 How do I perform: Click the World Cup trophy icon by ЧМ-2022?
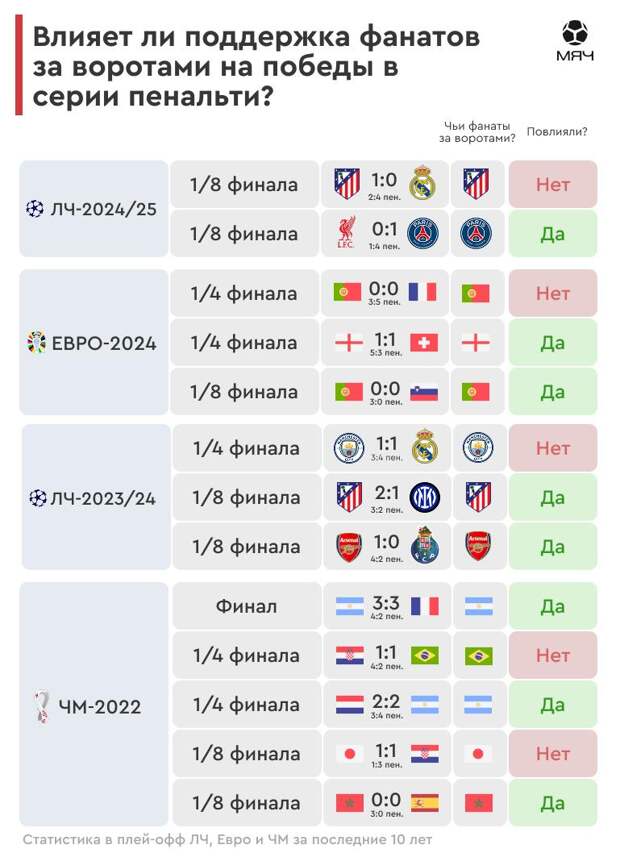[41, 707]
